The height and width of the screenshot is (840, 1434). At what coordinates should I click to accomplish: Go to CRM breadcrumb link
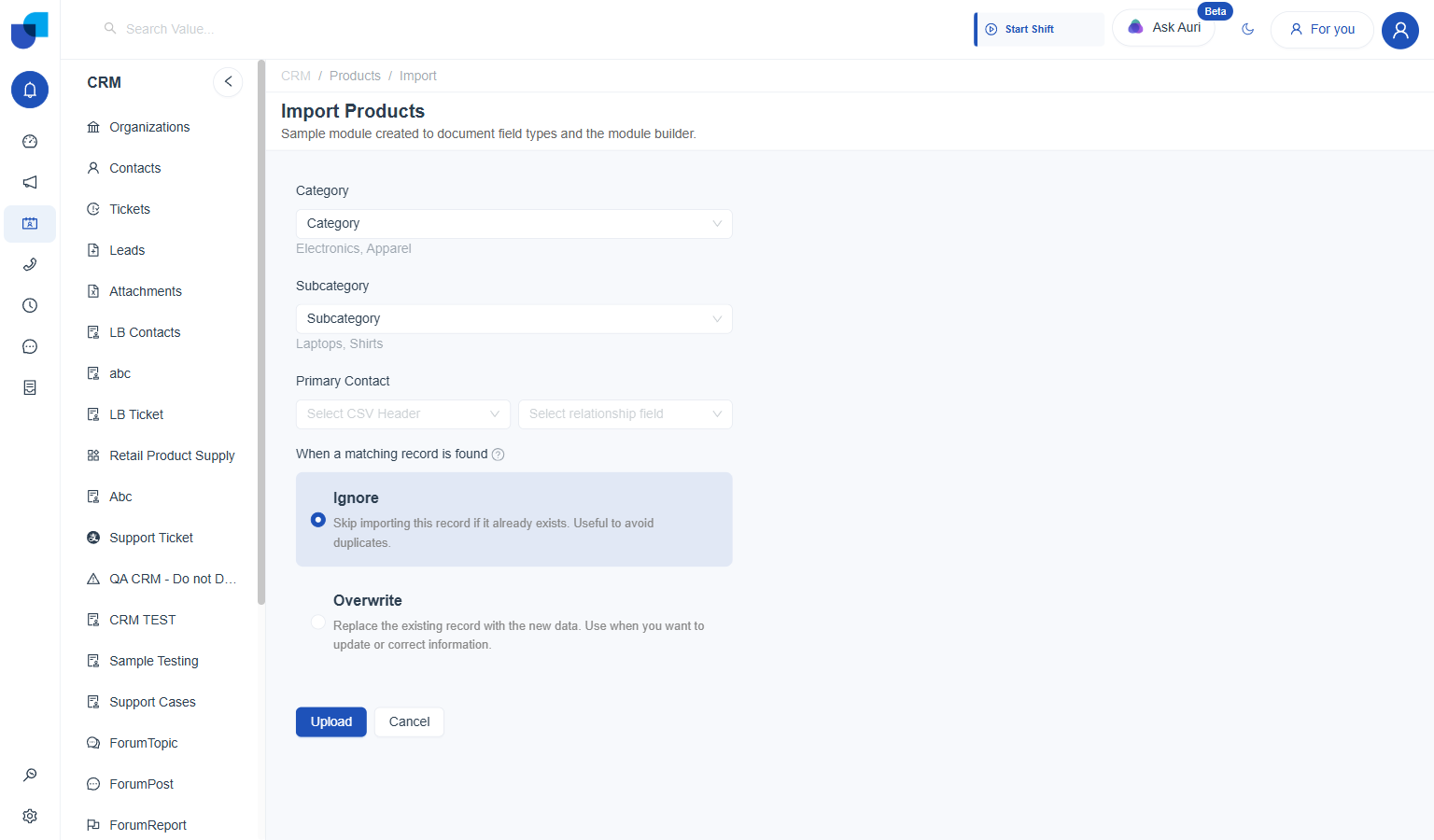coord(296,77)
